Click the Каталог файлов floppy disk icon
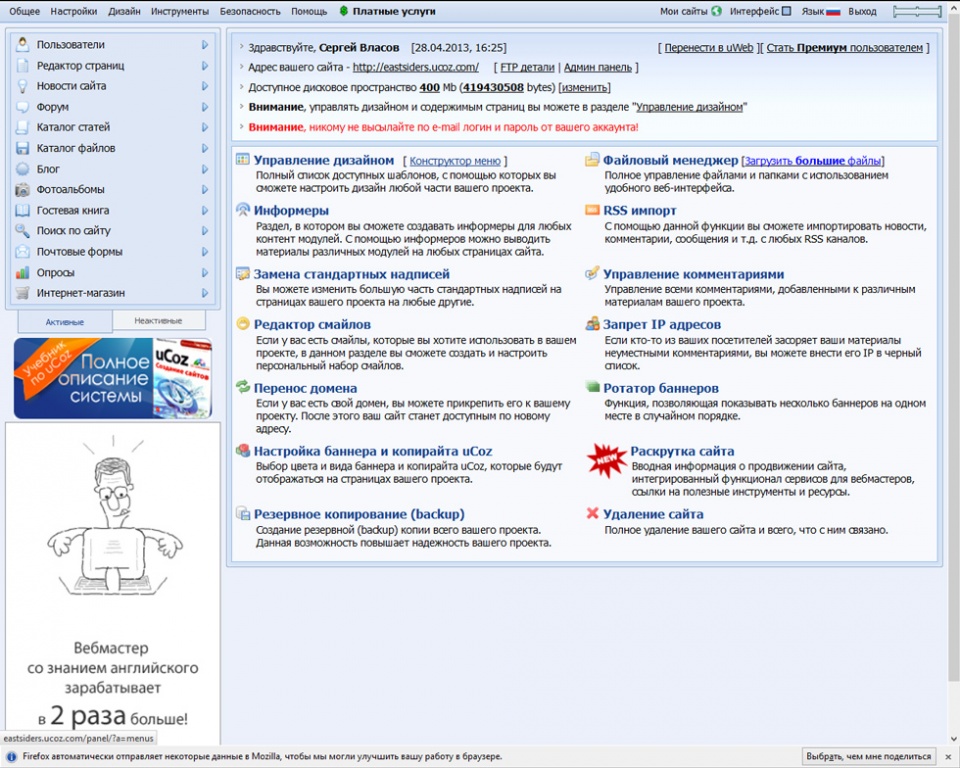Image resolution: width=960 pixels, height=768 pixels. coord(23,148)
